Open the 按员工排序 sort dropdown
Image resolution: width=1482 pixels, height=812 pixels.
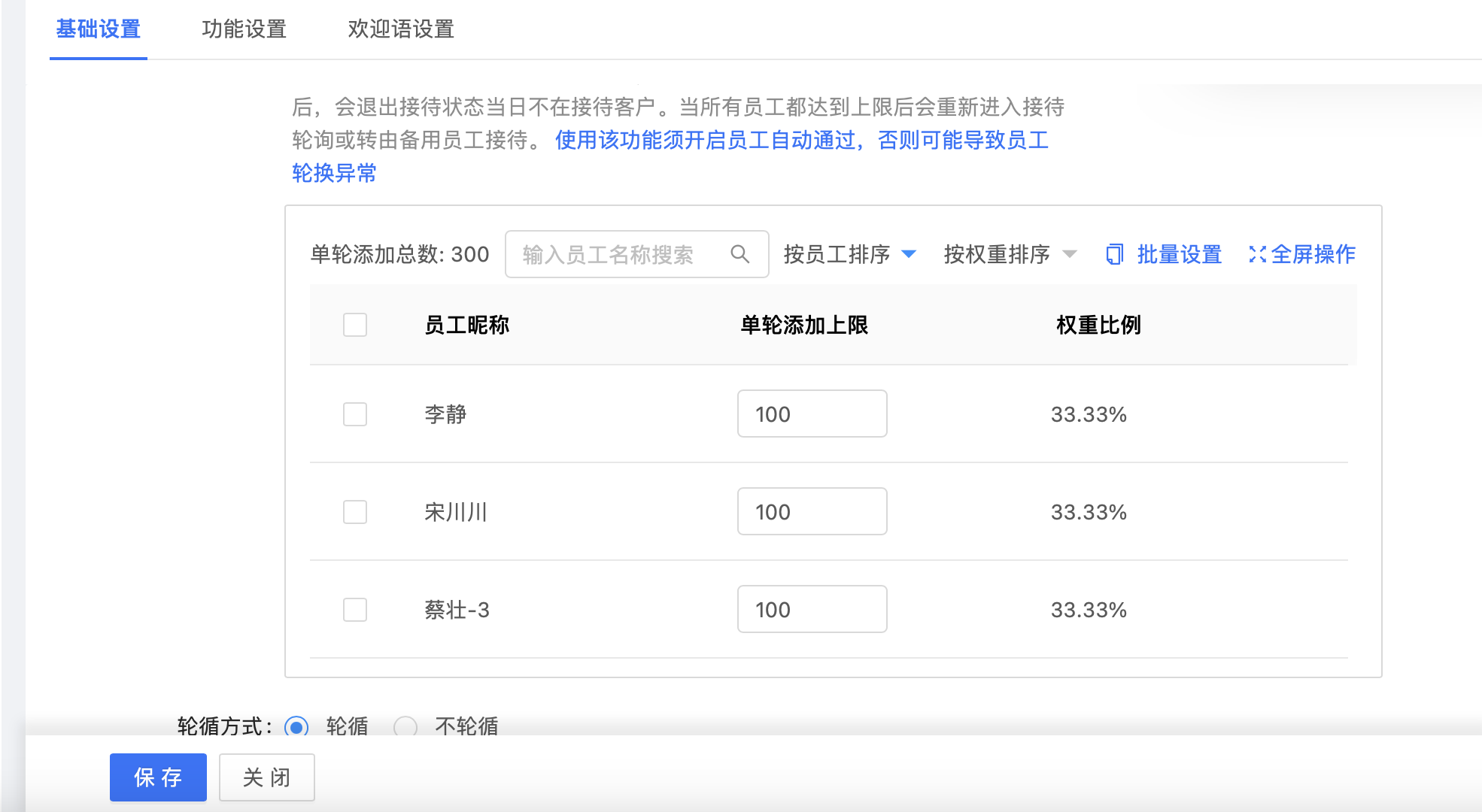[x=849, y=254]
